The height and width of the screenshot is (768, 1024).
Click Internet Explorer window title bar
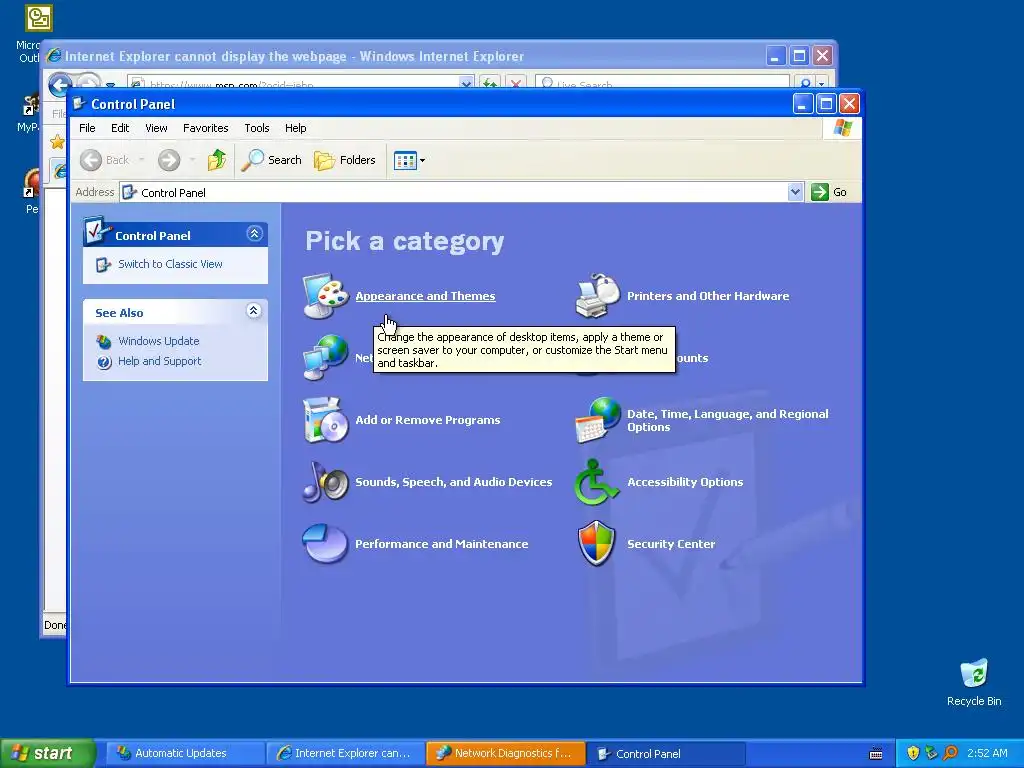click(405, 56)
